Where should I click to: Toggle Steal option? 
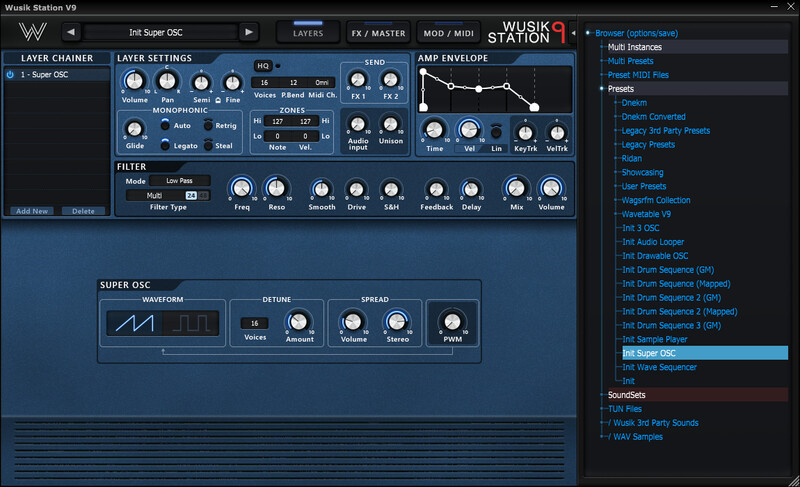coord(208,145)
